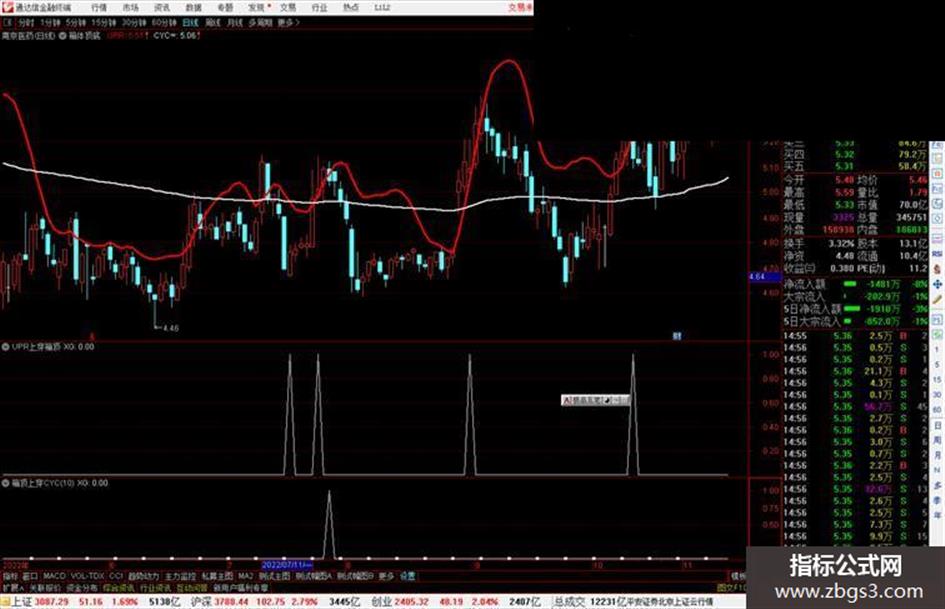
Task: Select 年 period in right sidebar
Action: 937,516
